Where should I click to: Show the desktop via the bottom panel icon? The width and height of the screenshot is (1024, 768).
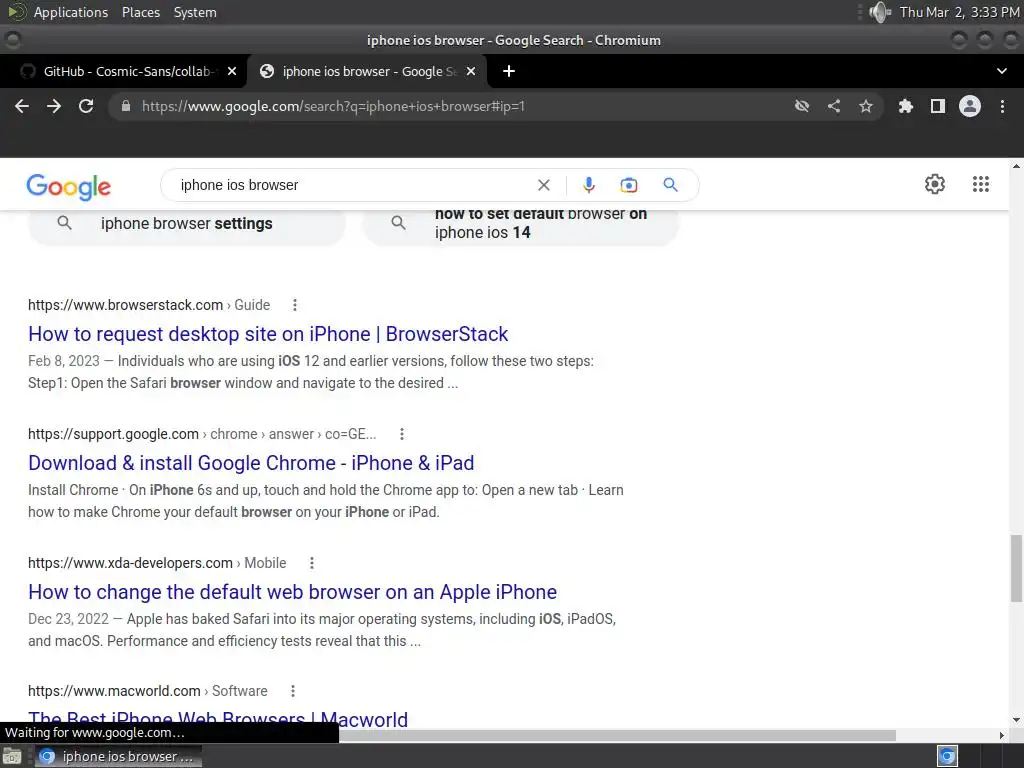click(12, 756)
